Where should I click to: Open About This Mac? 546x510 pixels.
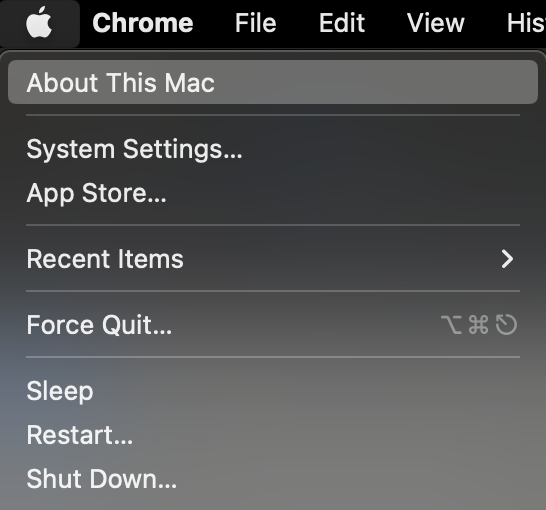coord(273,82)
